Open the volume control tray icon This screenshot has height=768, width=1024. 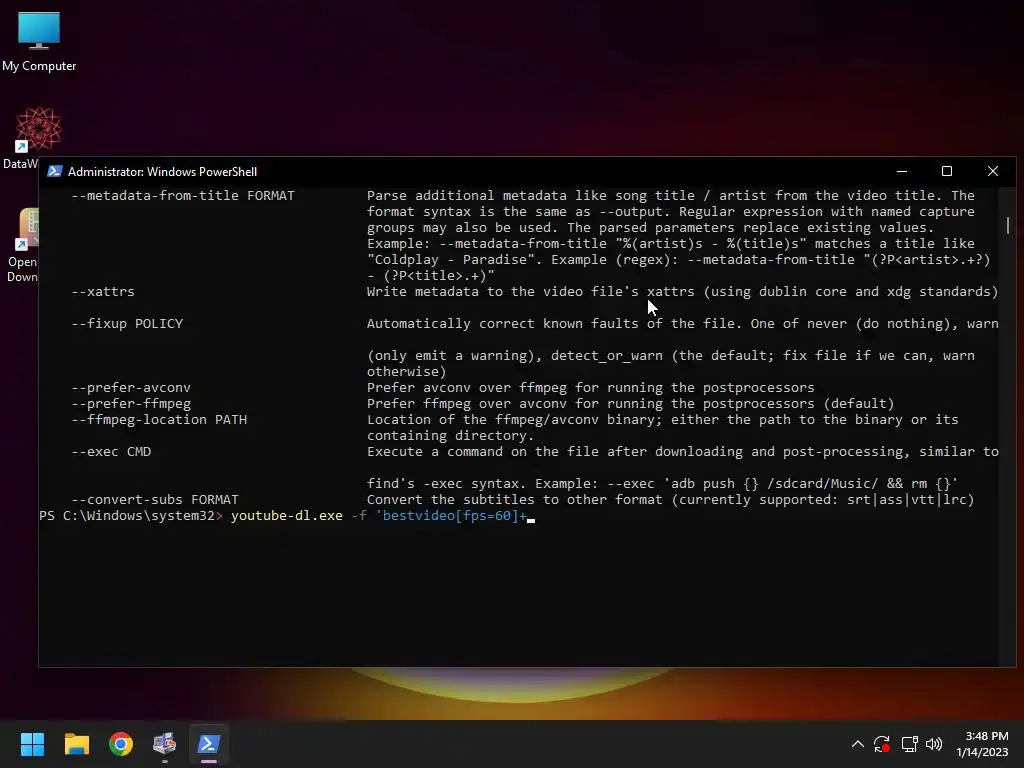coord(934,744)
